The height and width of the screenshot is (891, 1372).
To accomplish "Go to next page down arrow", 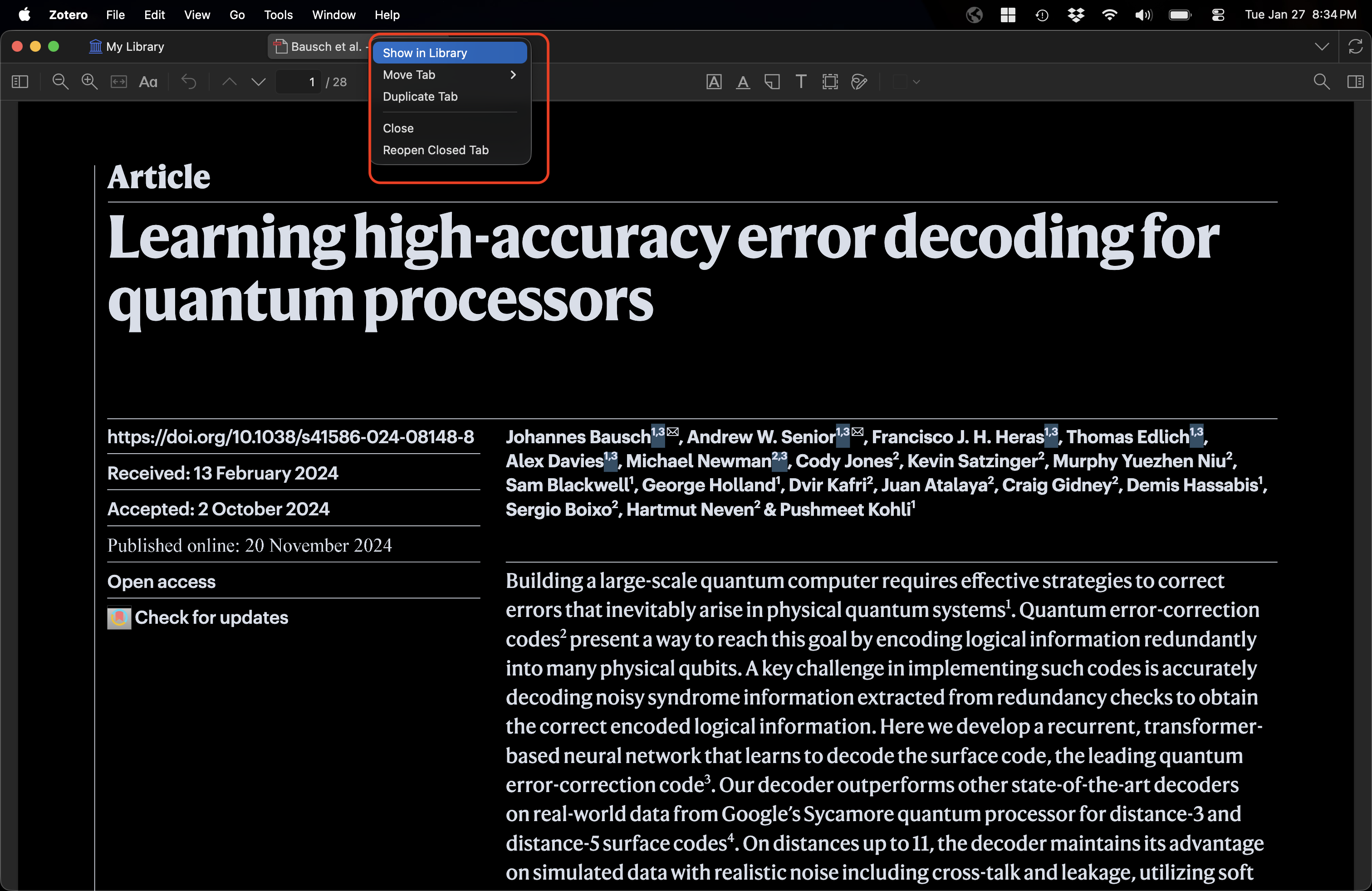I will 258,82.
